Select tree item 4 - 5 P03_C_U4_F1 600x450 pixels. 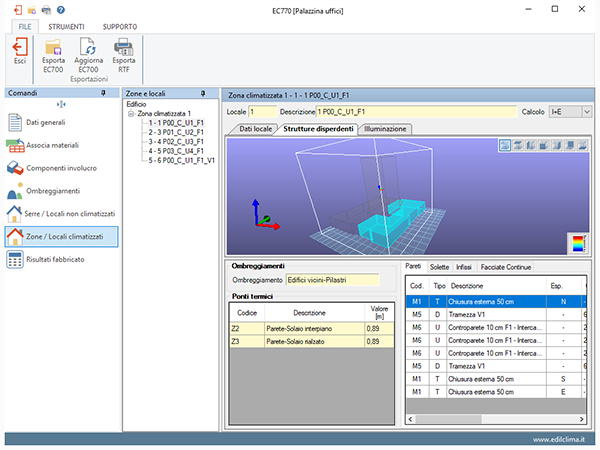(x=176, y=151)
